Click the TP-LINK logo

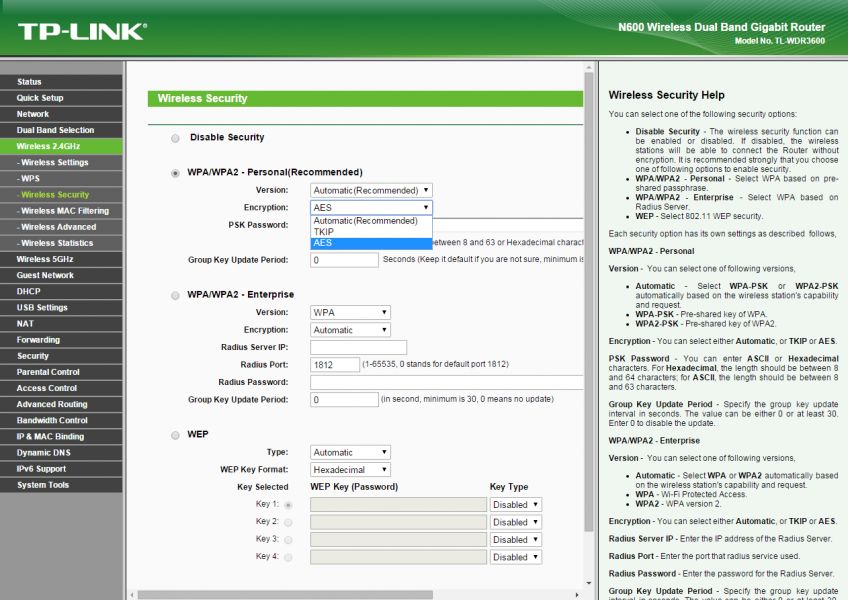[81, 31]
